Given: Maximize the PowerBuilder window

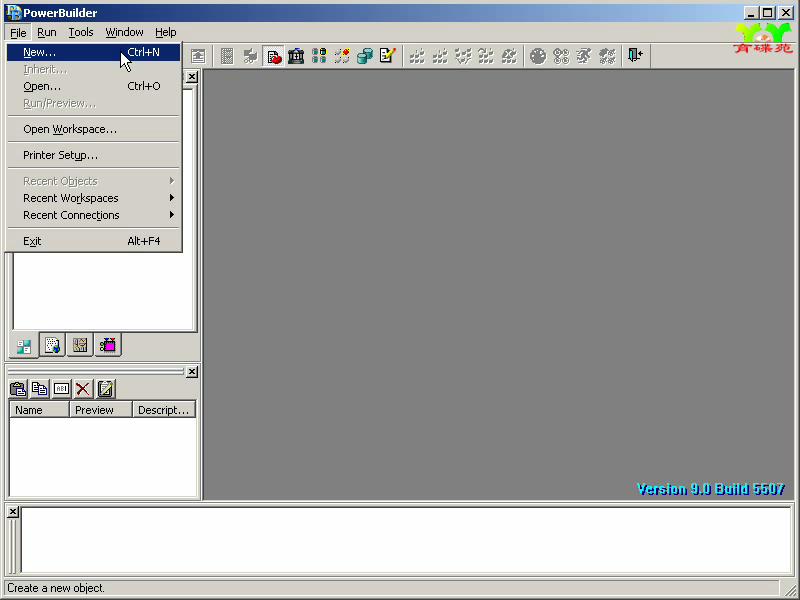Looking at the screenshot, I should [x=767, y=13].
